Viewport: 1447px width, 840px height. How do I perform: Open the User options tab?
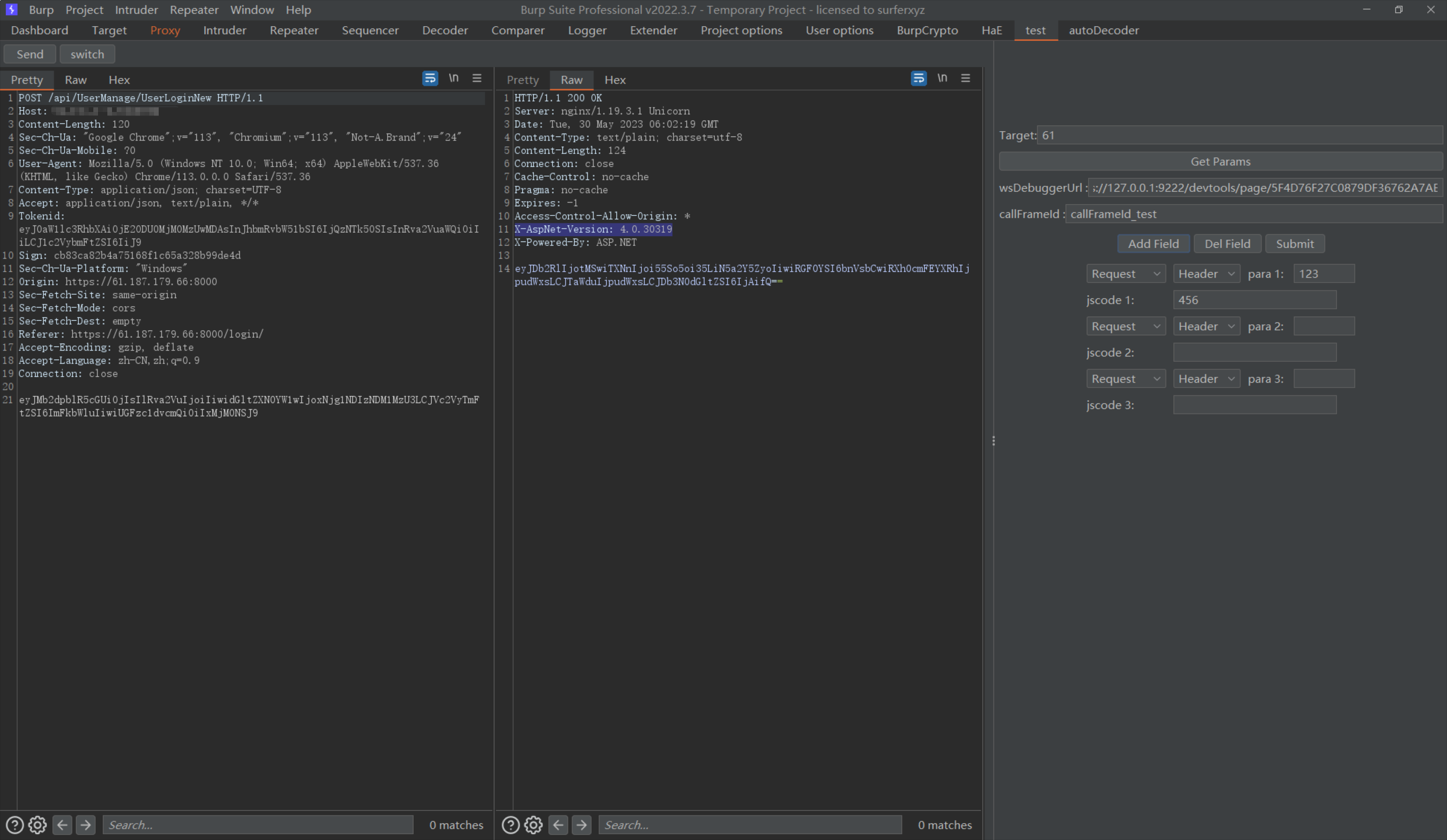pyautogui.click(x=839, y=30)
